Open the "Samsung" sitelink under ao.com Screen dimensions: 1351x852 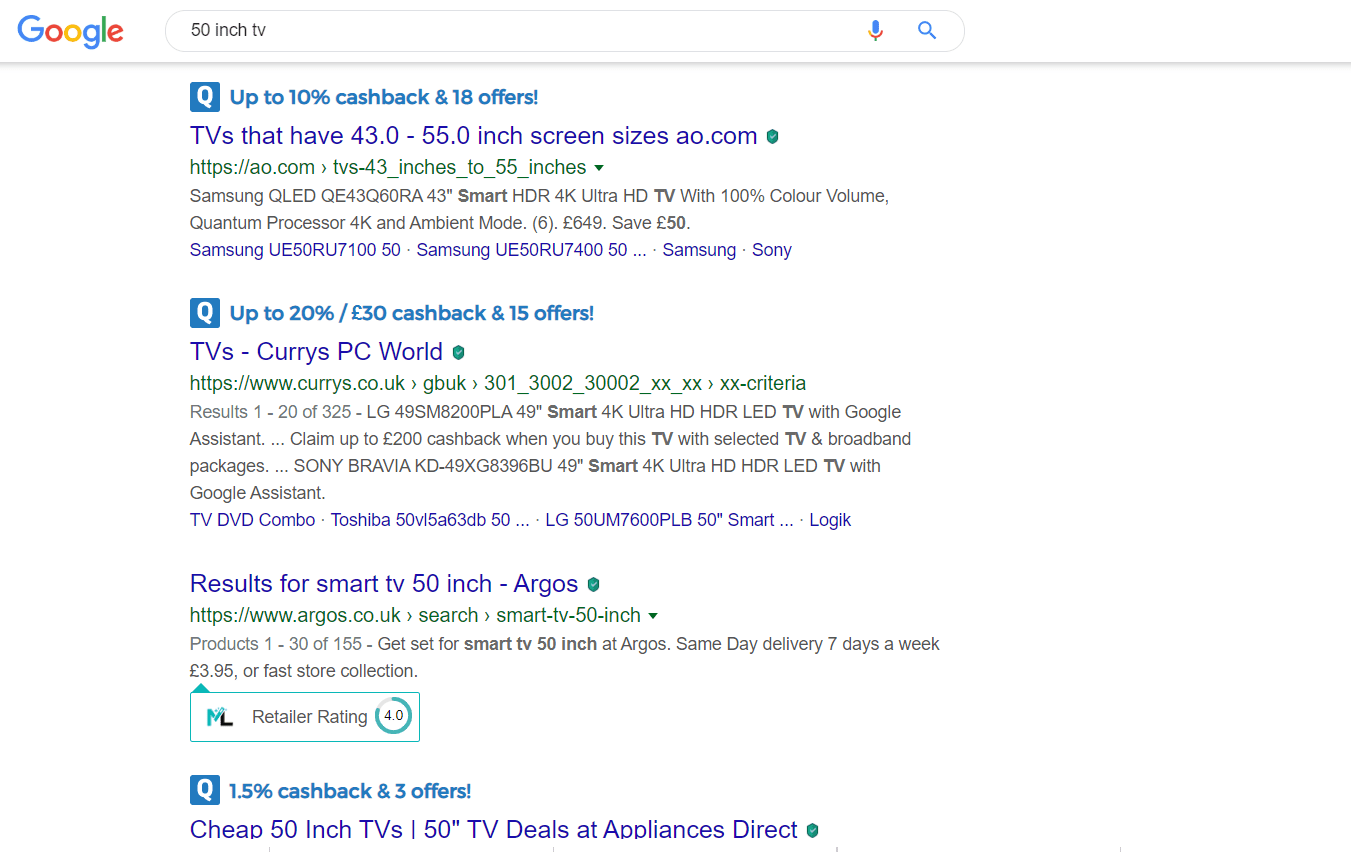click(699, 250)
